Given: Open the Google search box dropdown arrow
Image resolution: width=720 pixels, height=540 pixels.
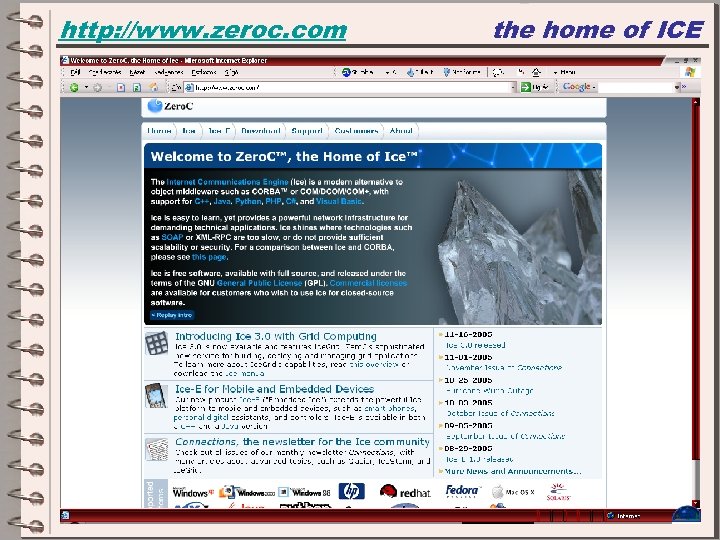Looking at the screenshot, I should (676, 87).
